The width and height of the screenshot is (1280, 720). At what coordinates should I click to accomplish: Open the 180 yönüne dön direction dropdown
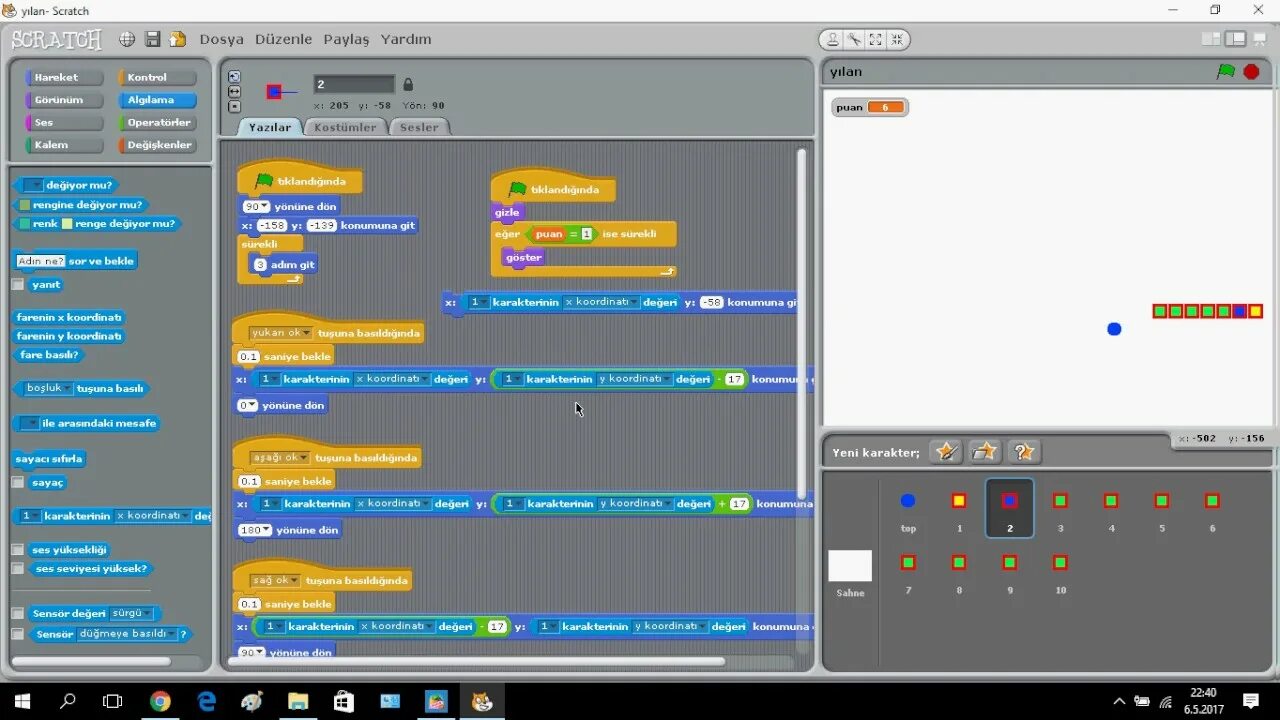[255, 530]
